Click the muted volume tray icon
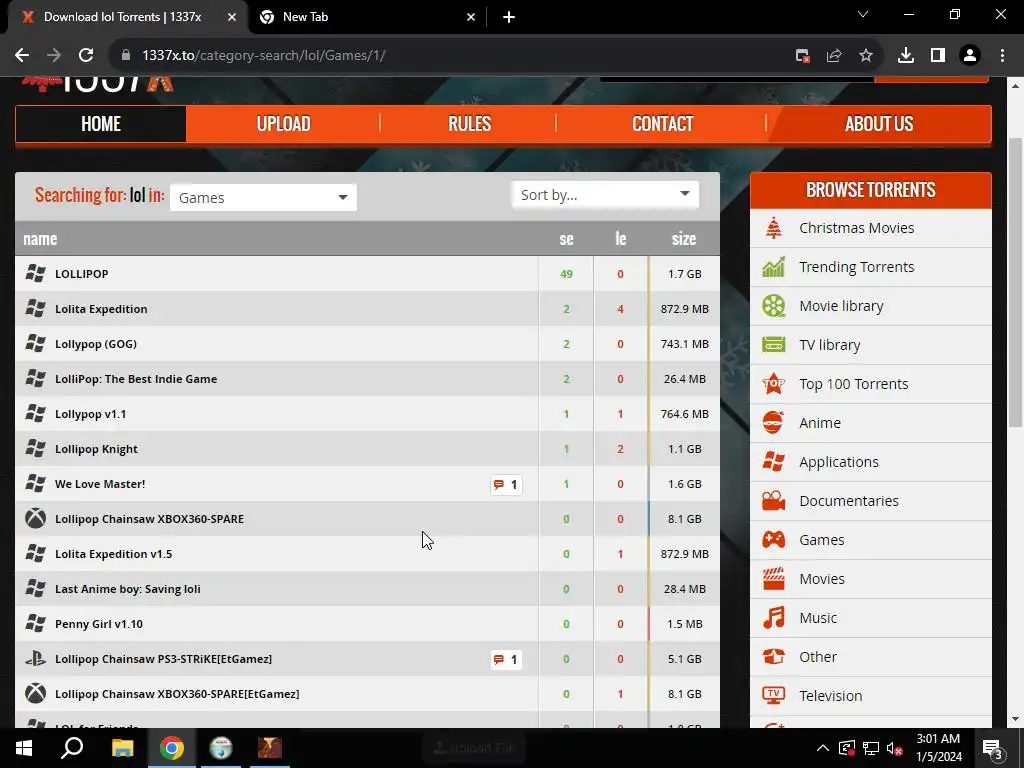This screenshot has width=1024, height=768. (894, 748)
